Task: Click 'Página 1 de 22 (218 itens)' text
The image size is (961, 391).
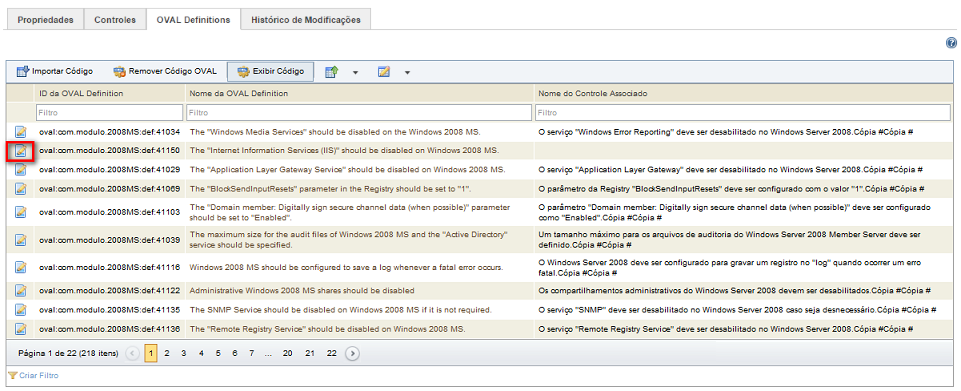Action: coord(69,353)
